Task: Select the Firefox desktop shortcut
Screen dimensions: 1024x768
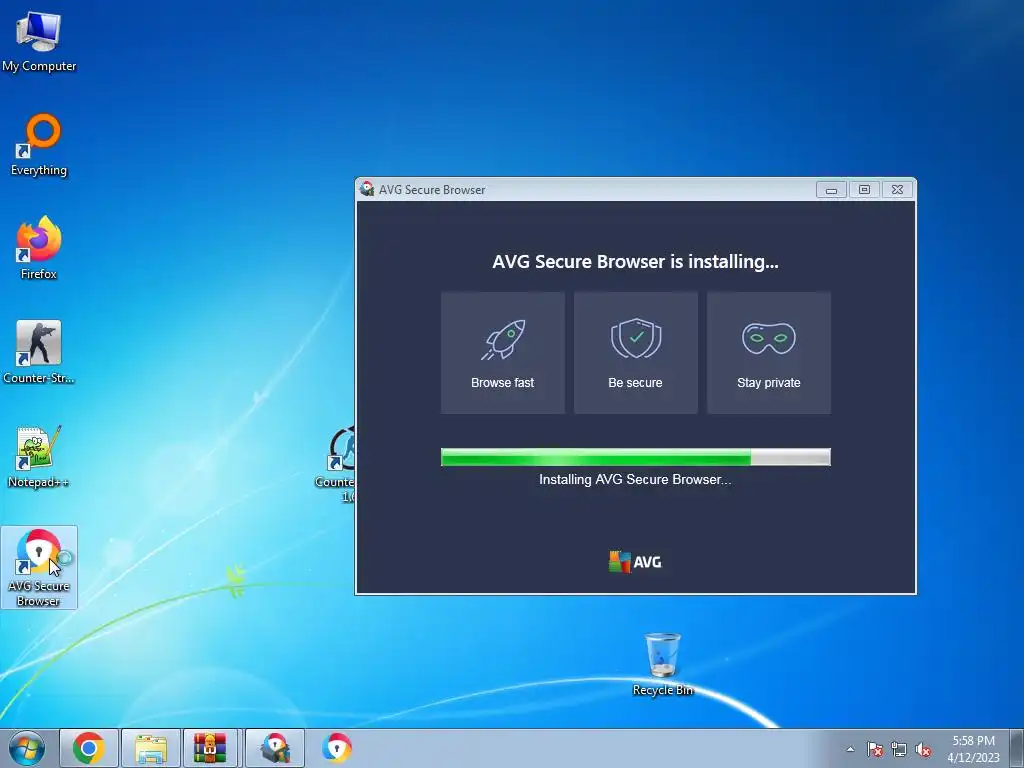Action: (39, 248)
